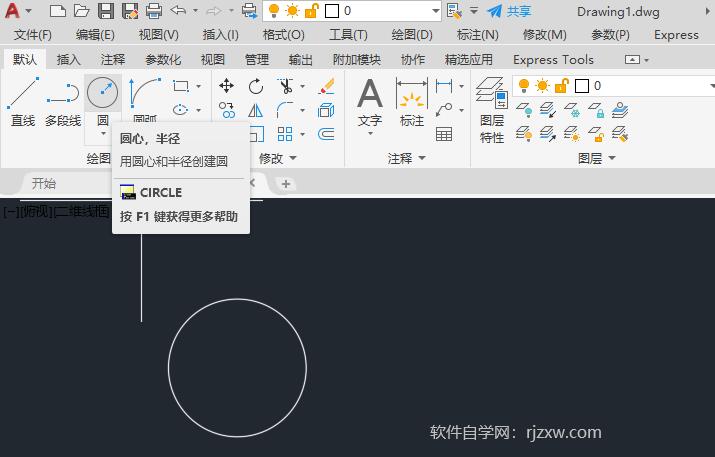Screen dimensions: 715x457
Task: Click the Plot printer icon
Action: click(154, 10)
